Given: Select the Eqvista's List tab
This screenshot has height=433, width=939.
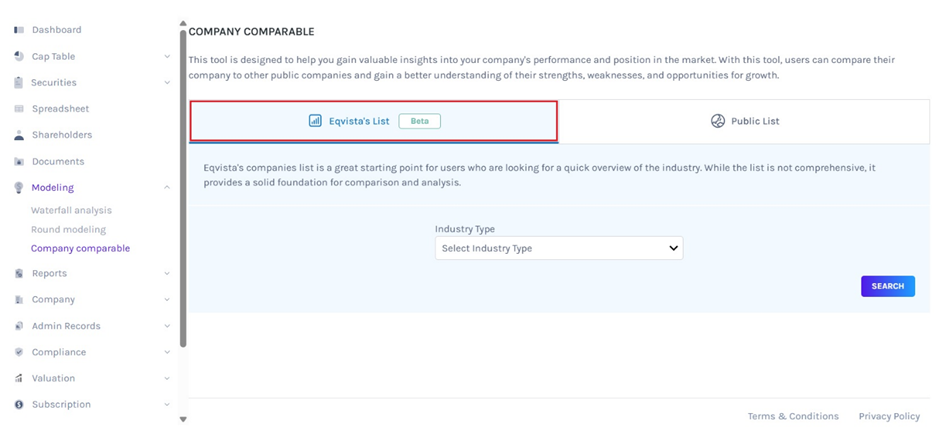Looking at the screenshot, I should pos(373,121).
